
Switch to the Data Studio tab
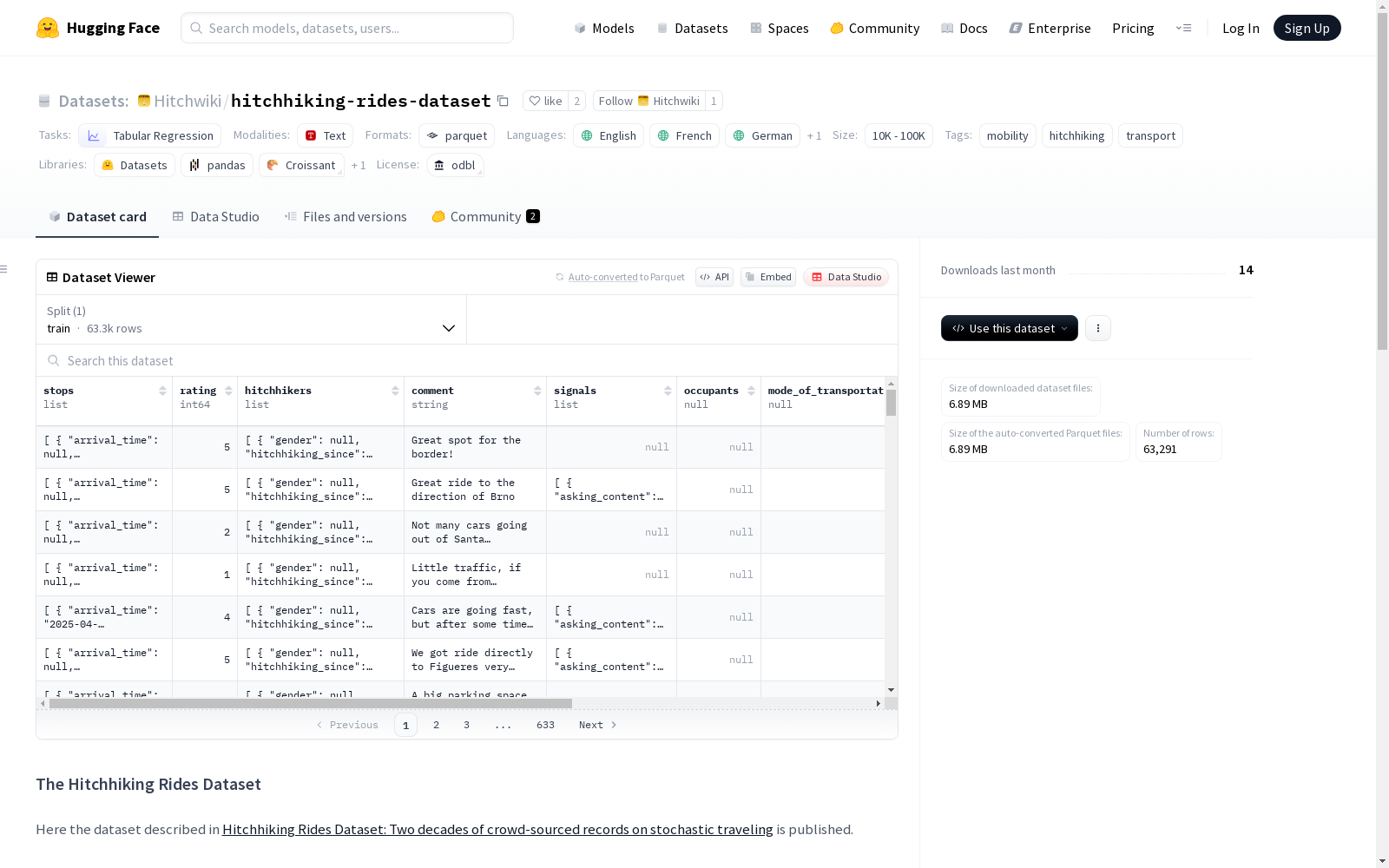(215, 217)
